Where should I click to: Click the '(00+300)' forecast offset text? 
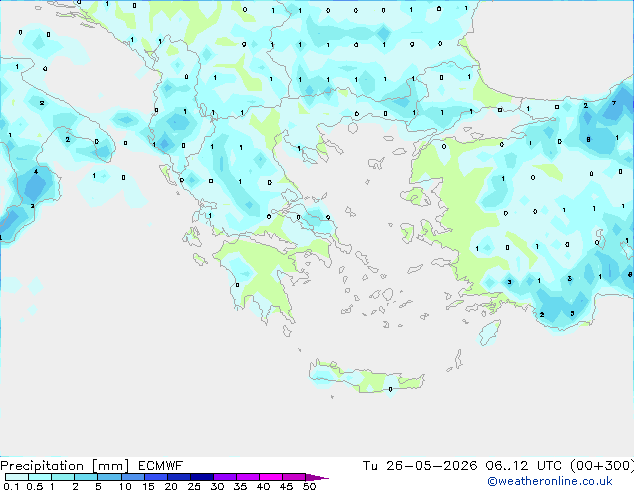602,466
